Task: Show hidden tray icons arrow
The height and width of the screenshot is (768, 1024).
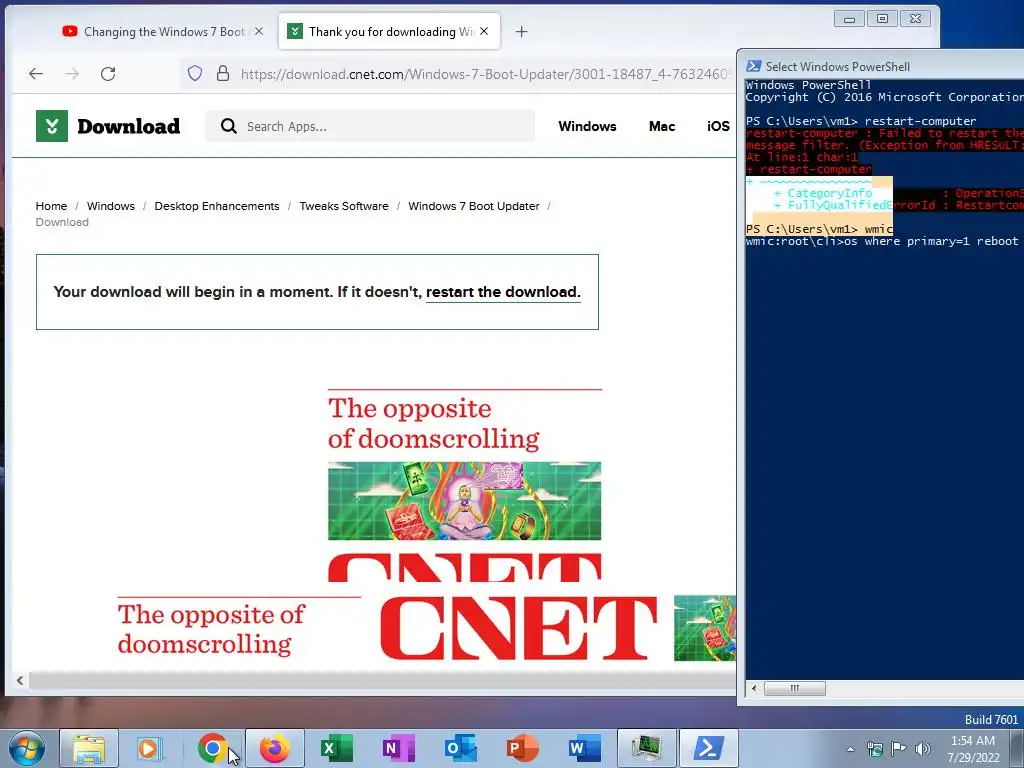Action: [x=850, y=749]
